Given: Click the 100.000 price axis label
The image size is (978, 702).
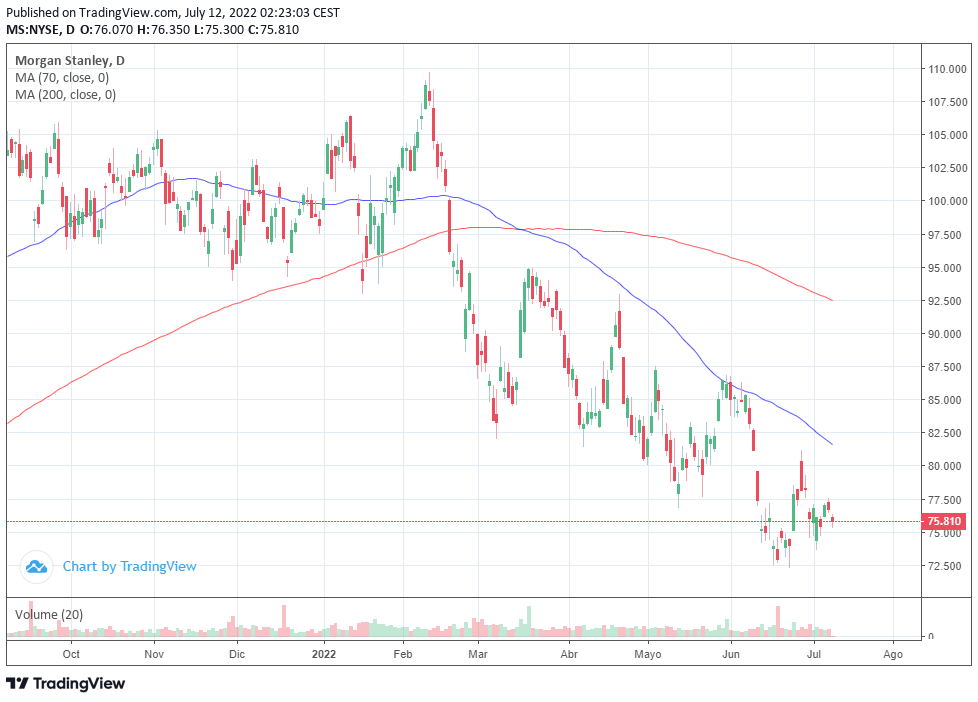Looking at the screenshot, I should (x=947, y=202).
